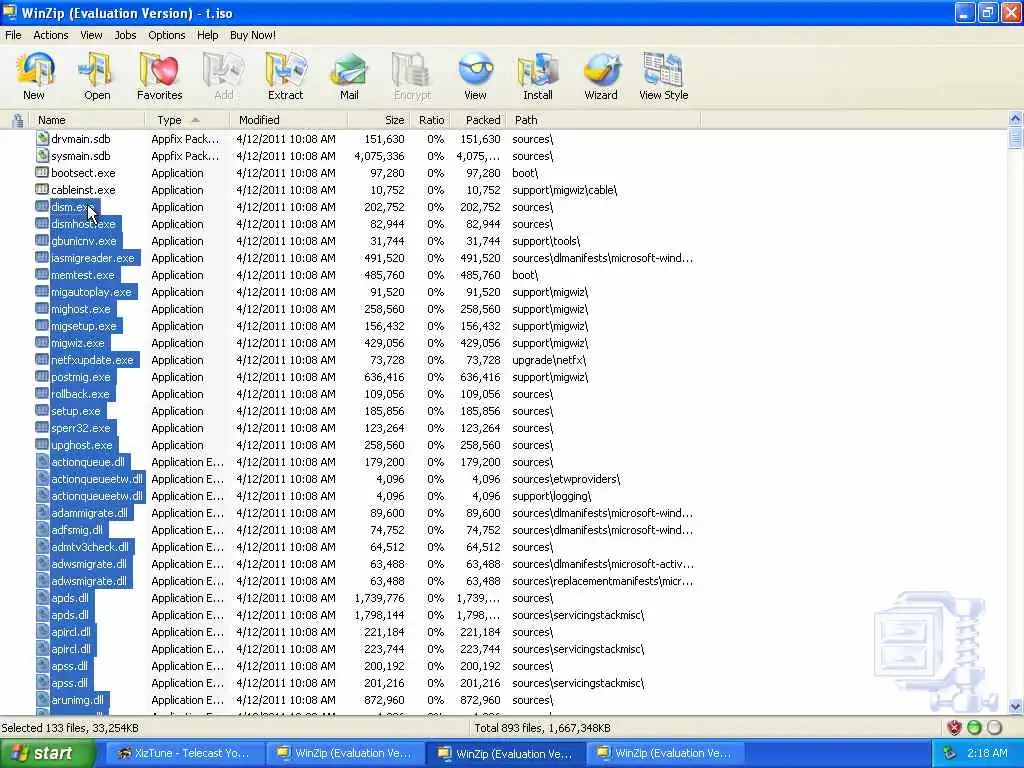Select the file actionqueue.dll
This screenshot has width=1024, height=768.
(88, 462)
